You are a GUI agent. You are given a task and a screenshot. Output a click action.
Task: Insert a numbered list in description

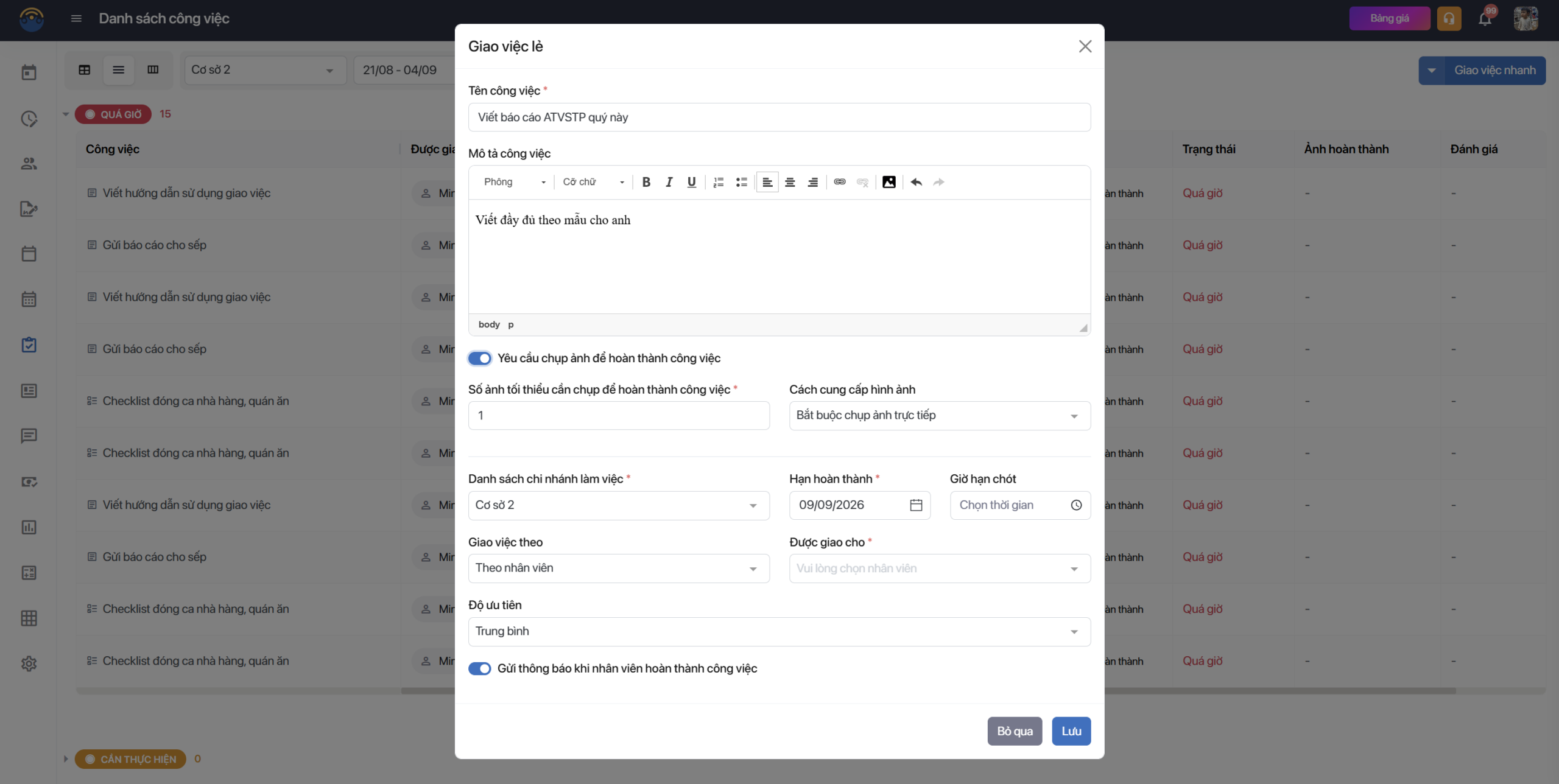pyautogui.click(x=719, y=182)
